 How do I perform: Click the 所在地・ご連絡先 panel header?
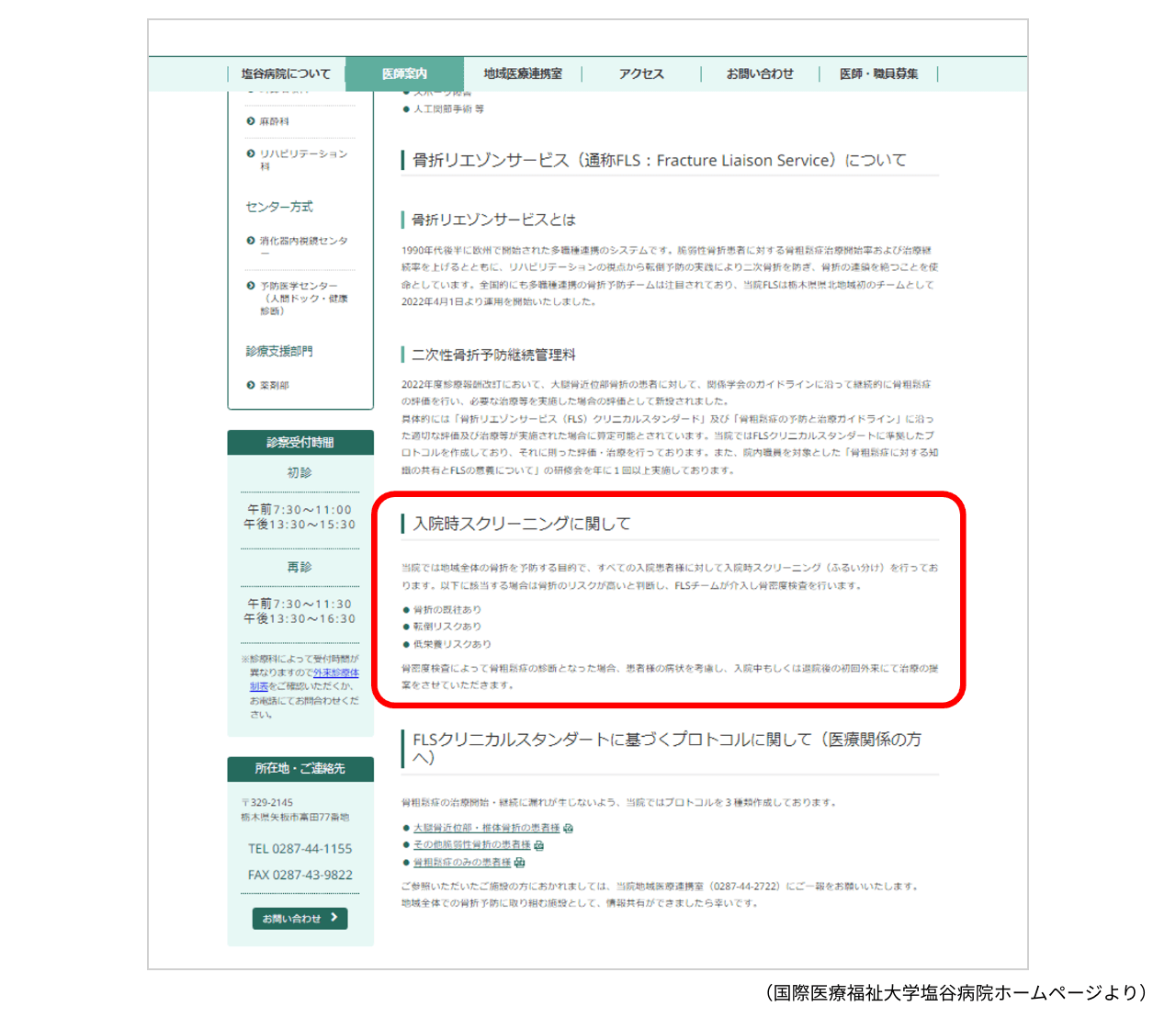click(x=300, y=768)
